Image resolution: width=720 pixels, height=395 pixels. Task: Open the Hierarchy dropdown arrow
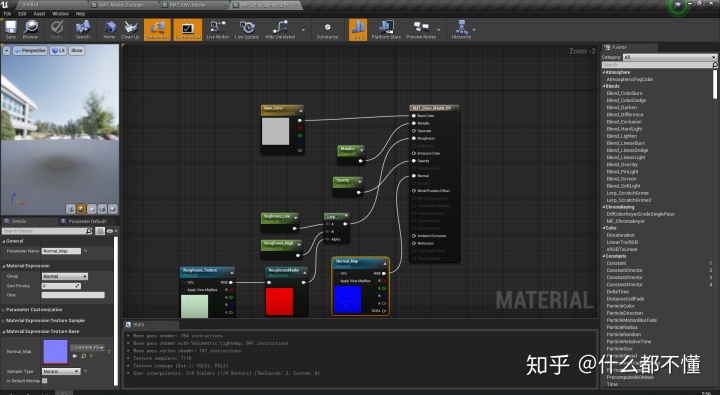click(x=474, y=30)
